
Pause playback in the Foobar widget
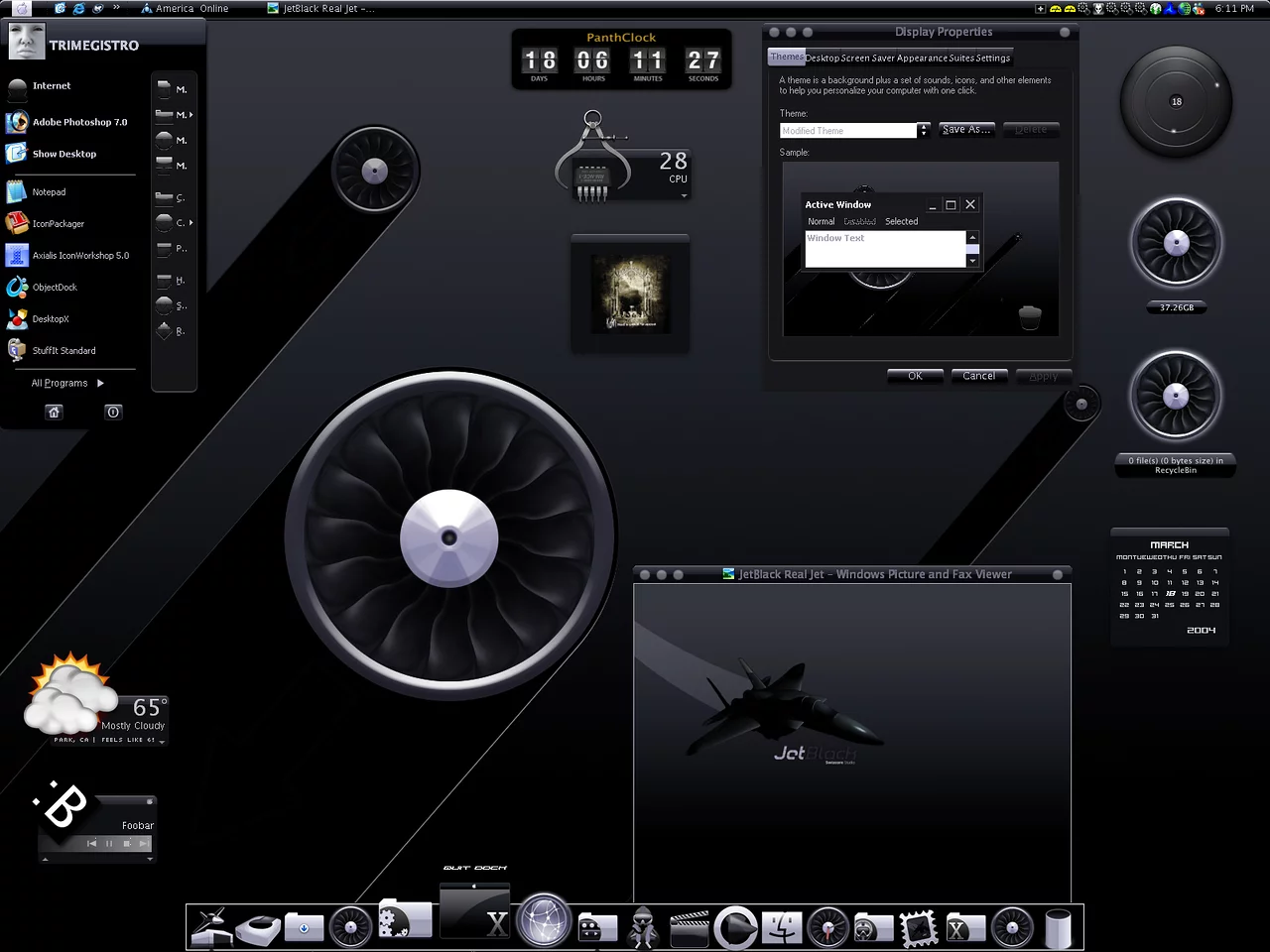pyautogui.click(x=109, y=844)
